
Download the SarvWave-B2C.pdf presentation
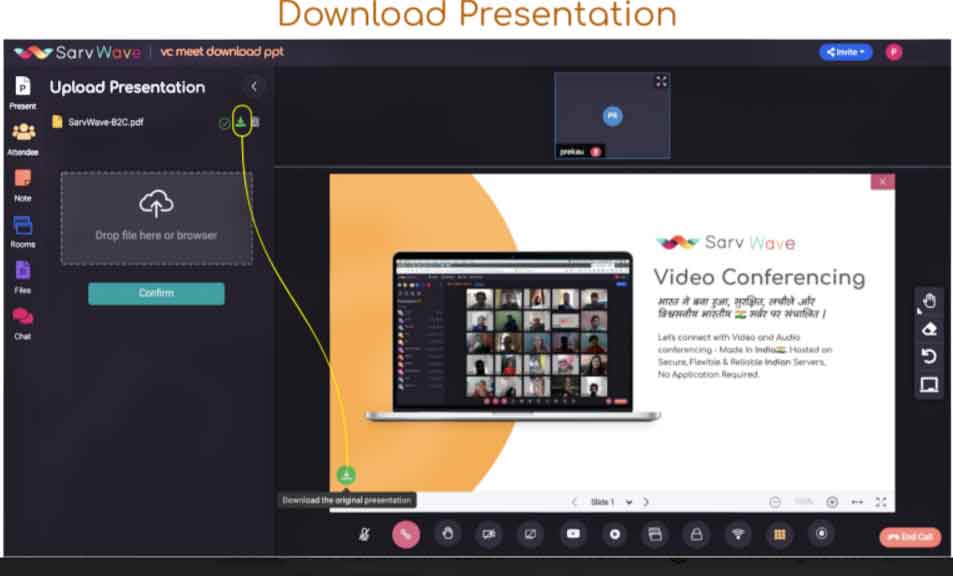pos(241,122)
